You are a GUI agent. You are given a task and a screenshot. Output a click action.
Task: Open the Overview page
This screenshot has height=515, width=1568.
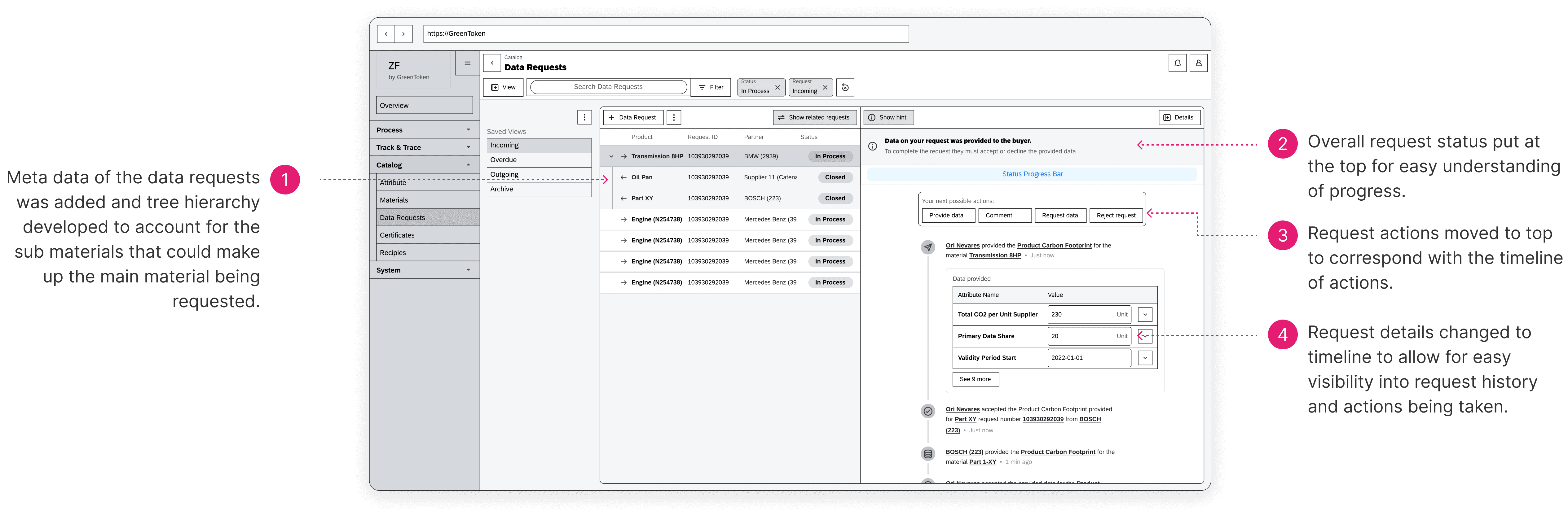pos(424,105)
